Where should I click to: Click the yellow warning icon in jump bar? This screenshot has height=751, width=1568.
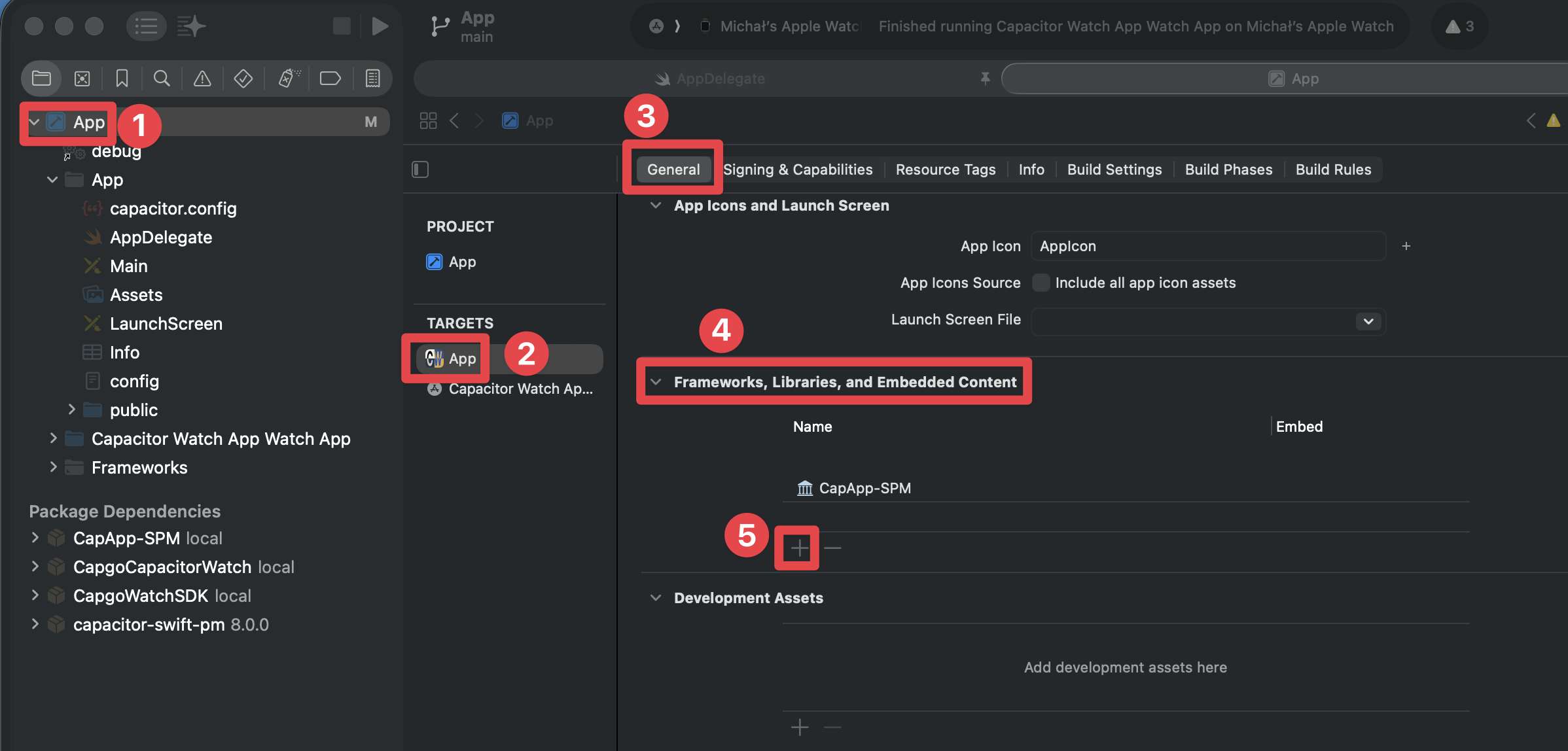(x=1553, y=120)
